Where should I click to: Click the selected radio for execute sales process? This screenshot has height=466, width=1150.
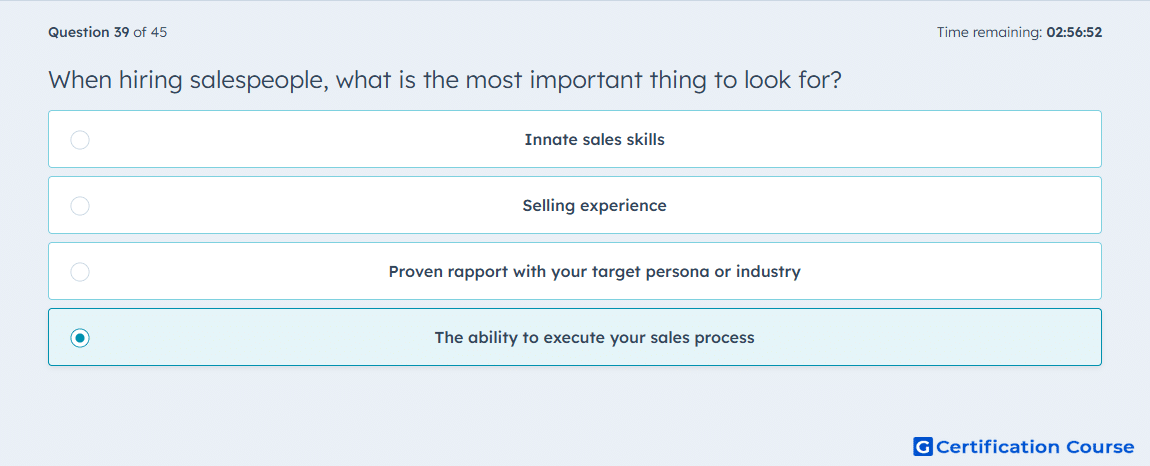80,338
